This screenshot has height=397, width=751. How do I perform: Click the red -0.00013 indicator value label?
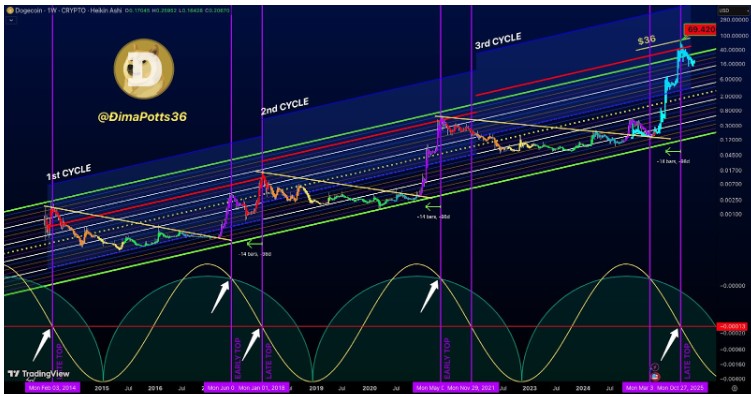pyautogui.click(x=731, y=326)
